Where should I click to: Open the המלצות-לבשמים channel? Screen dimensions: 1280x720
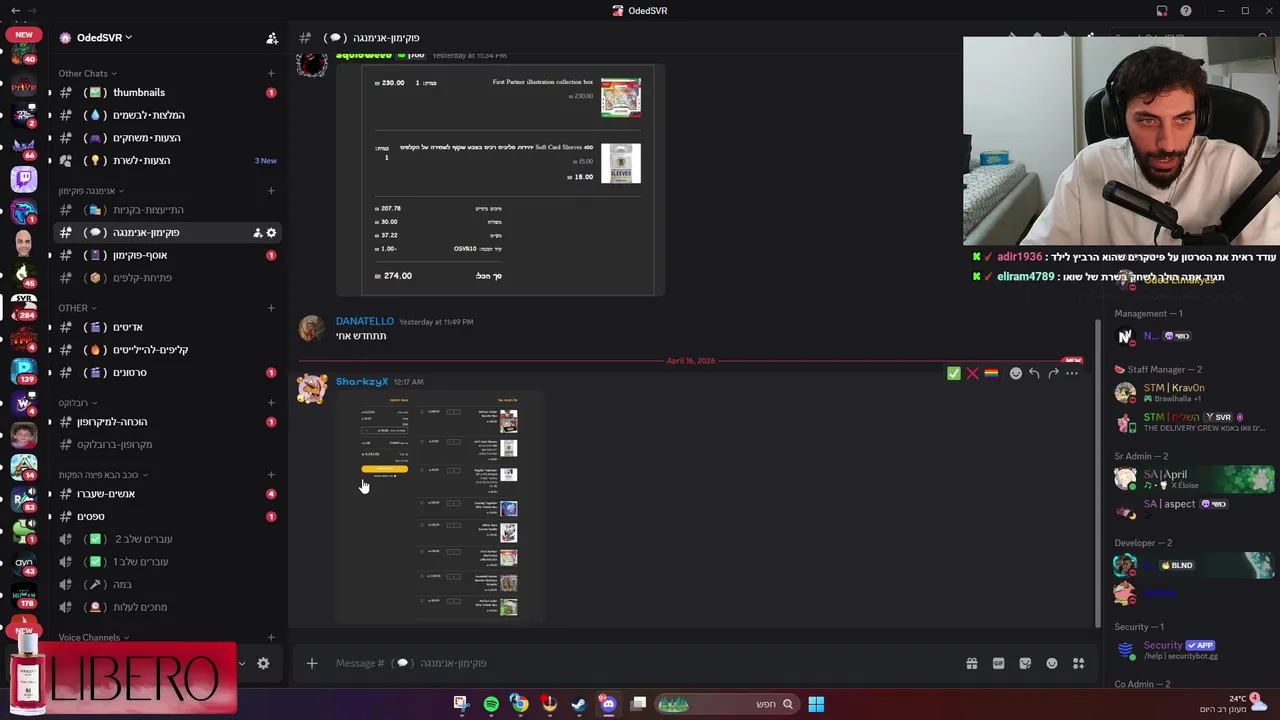pyautogui.click(x=167, y=115)
